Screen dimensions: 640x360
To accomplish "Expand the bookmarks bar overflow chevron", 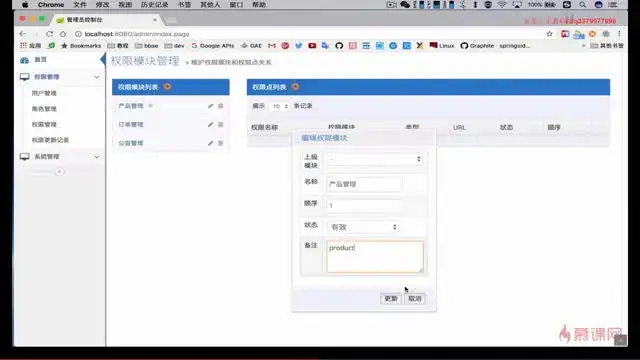I will [583, 46].
